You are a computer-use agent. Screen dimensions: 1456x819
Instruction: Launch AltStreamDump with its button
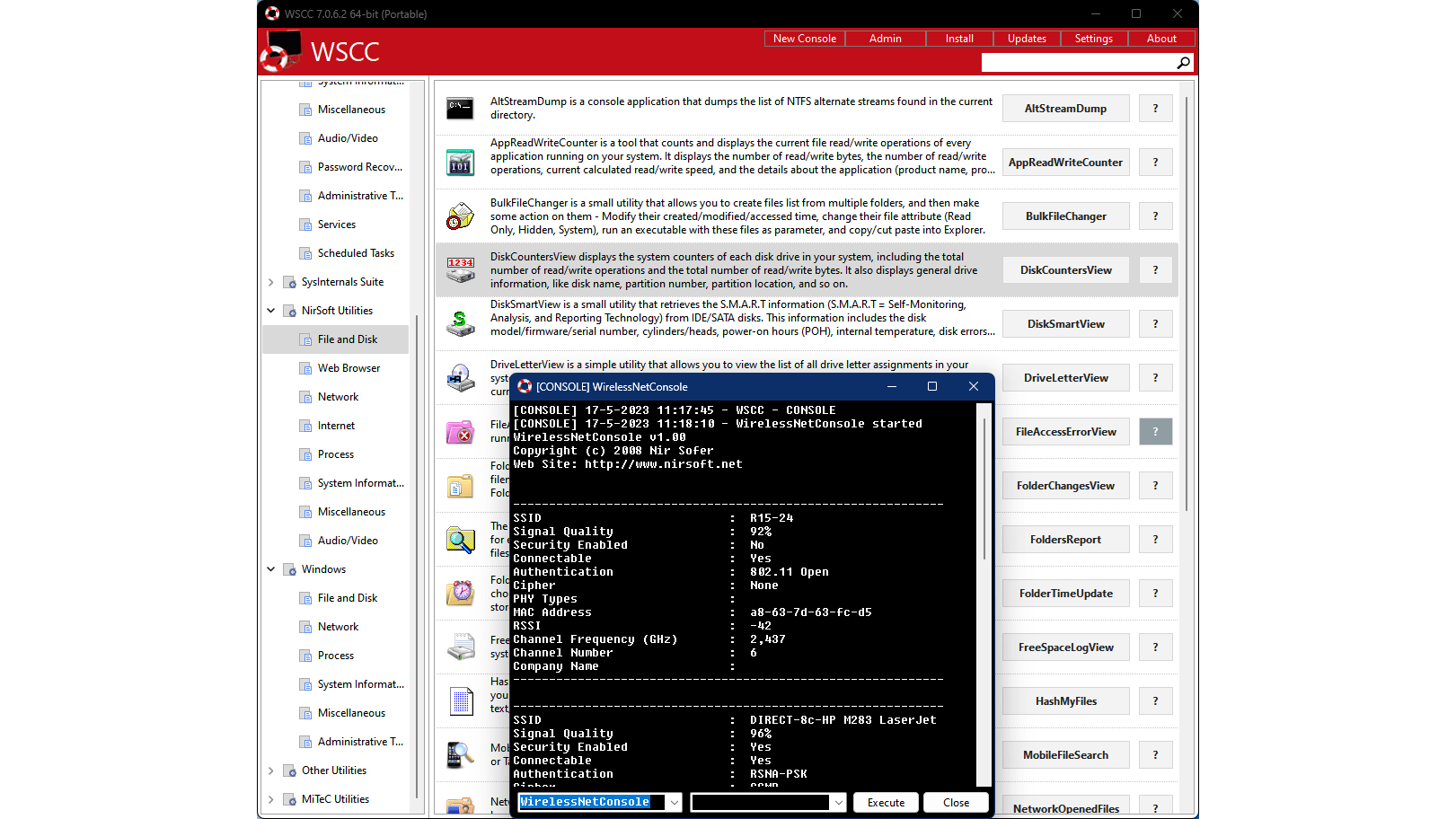click(x=1066, y=109)
